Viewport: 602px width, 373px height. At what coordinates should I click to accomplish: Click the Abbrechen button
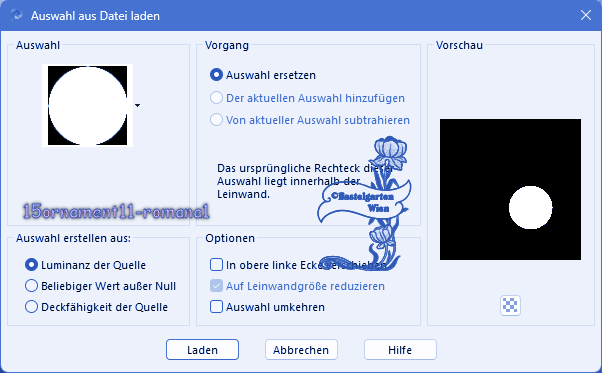(301, 350)
